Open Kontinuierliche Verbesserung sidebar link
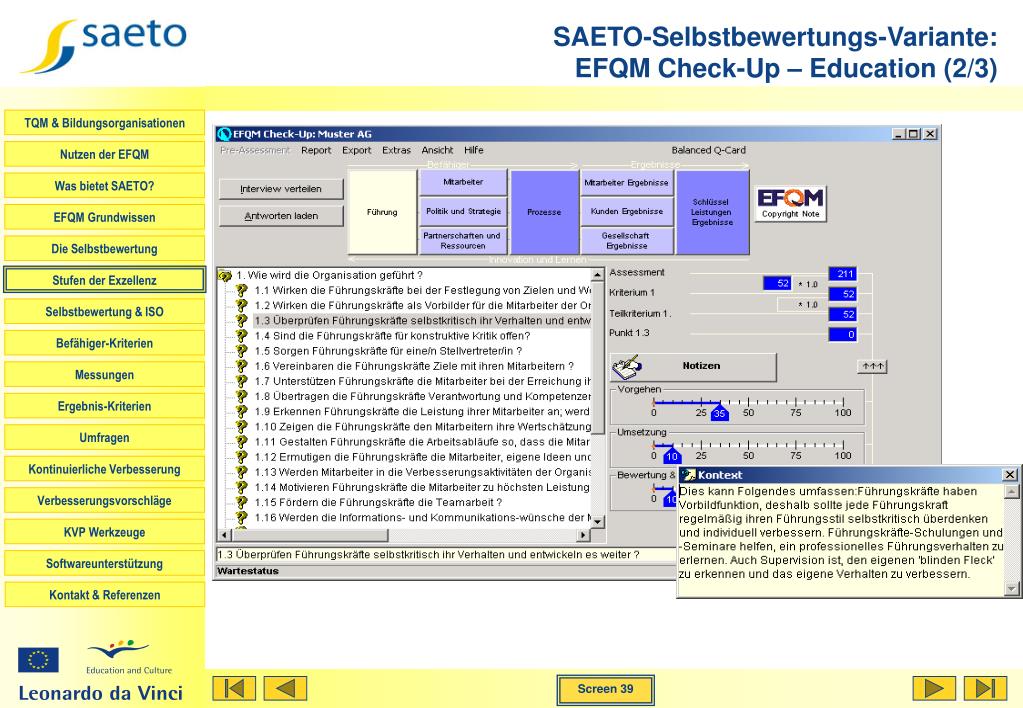Viewport: 1023px width, 708px height. pos(104,469)
